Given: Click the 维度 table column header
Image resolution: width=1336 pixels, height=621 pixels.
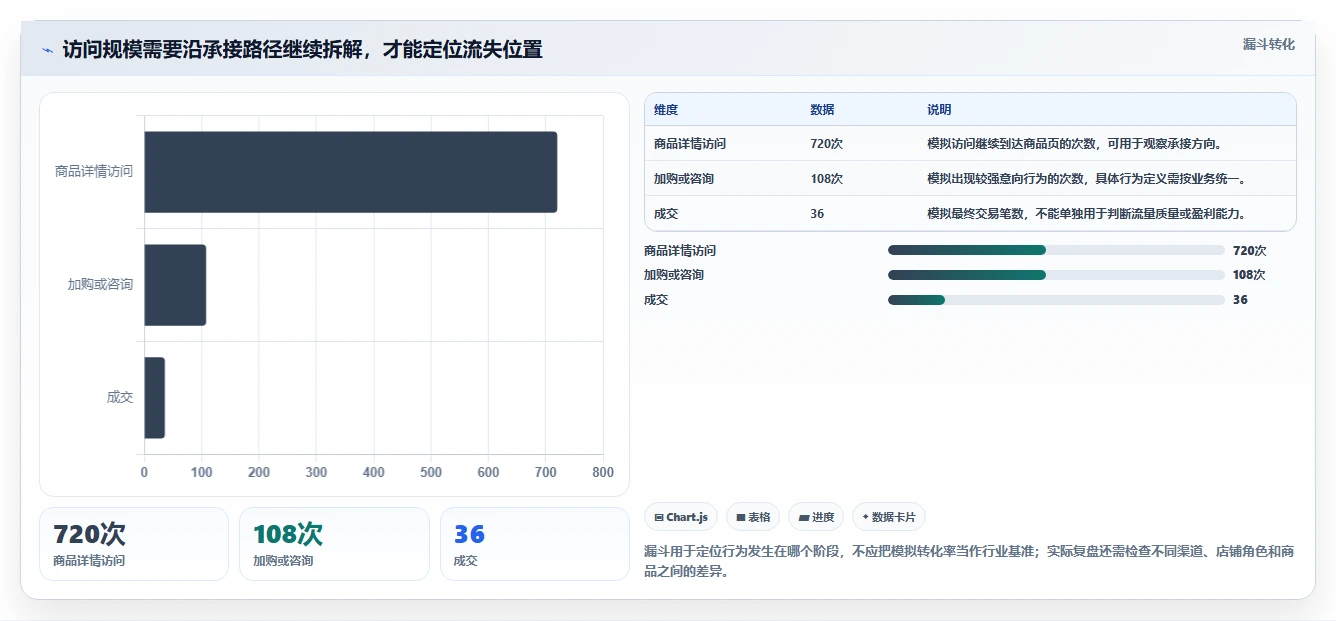Looking at the screenshot, I should pos(666,110).
